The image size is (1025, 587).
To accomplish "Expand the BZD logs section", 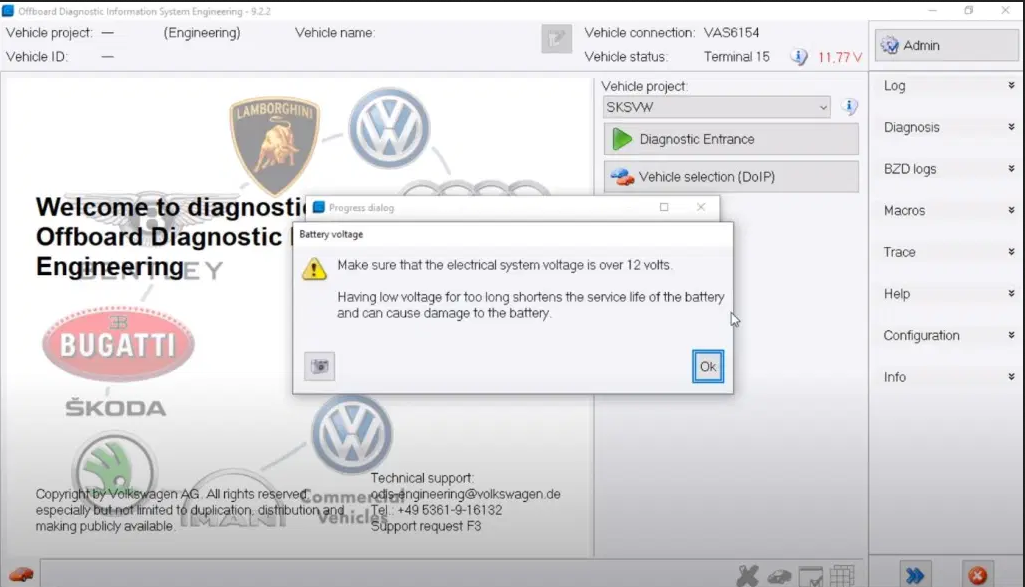I will pyautogui.click(x=947, y=169).
